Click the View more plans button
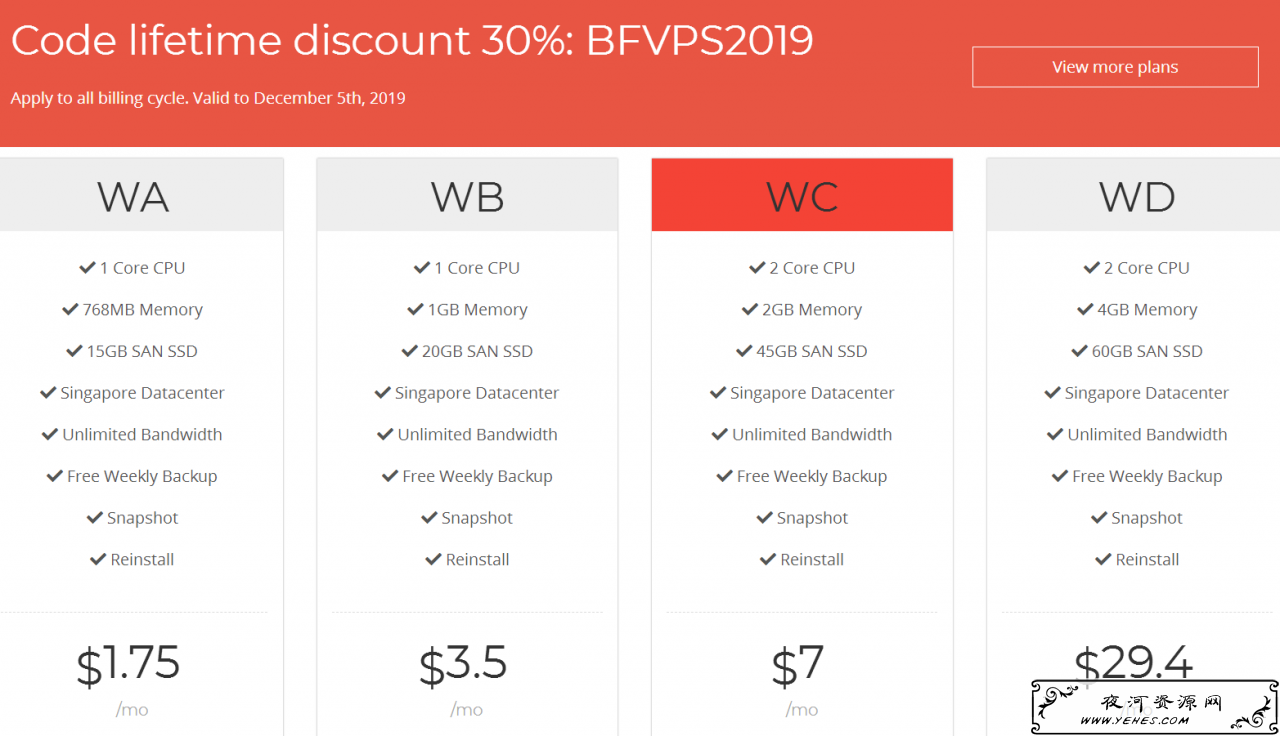1280x736 pixels. pyautogui.click(x=1115, y=67)
